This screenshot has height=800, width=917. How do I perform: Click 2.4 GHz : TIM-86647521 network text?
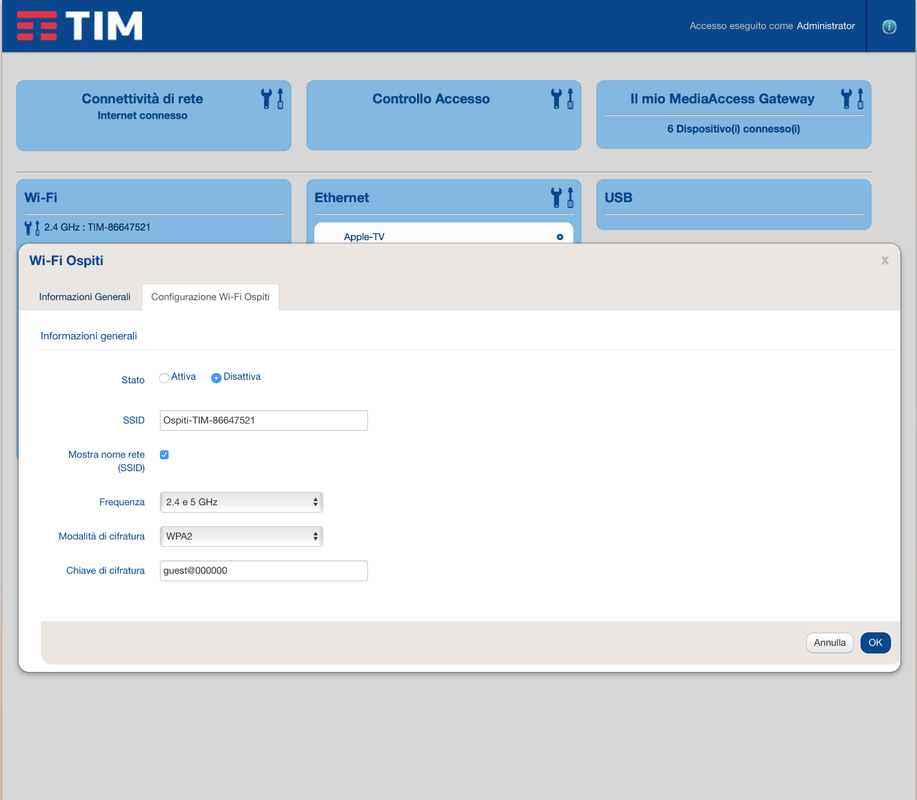pyautogui.click(x=97, y=227)
